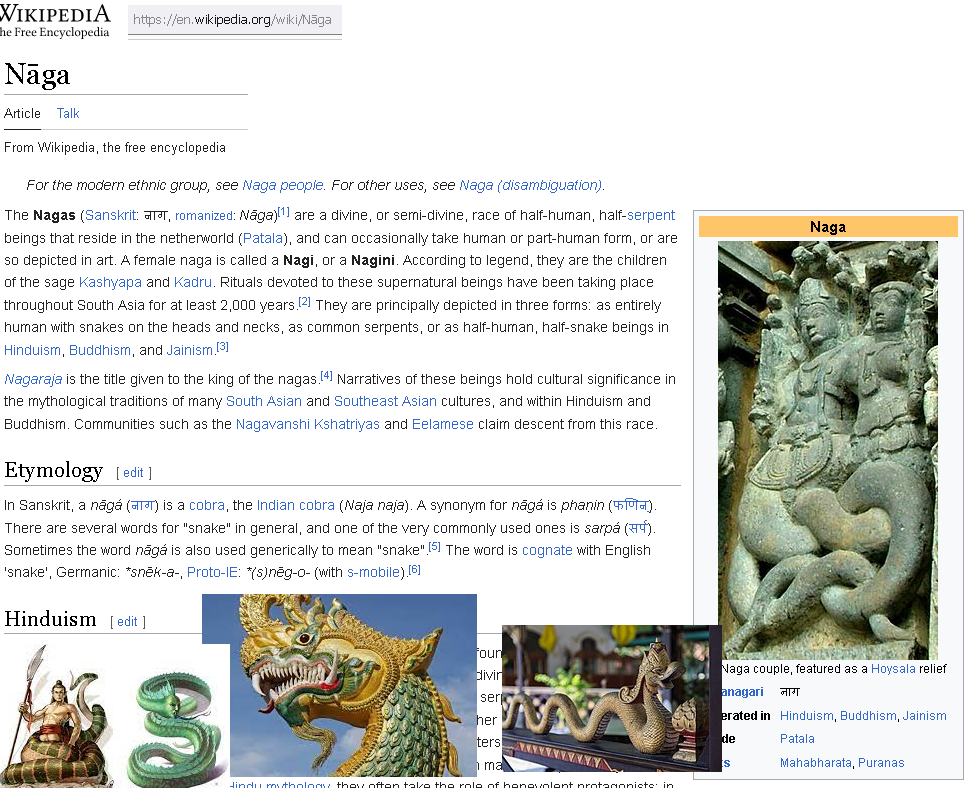Click the फणिन link
970x788 pixels.
pyautogui.click(x=630, y=505)
